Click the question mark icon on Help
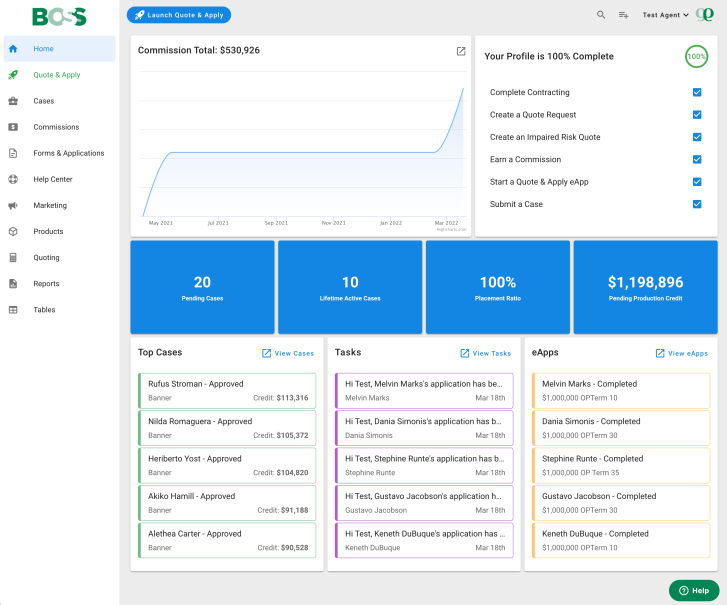This screenshot has height=605, width=727. click(683, 591)
